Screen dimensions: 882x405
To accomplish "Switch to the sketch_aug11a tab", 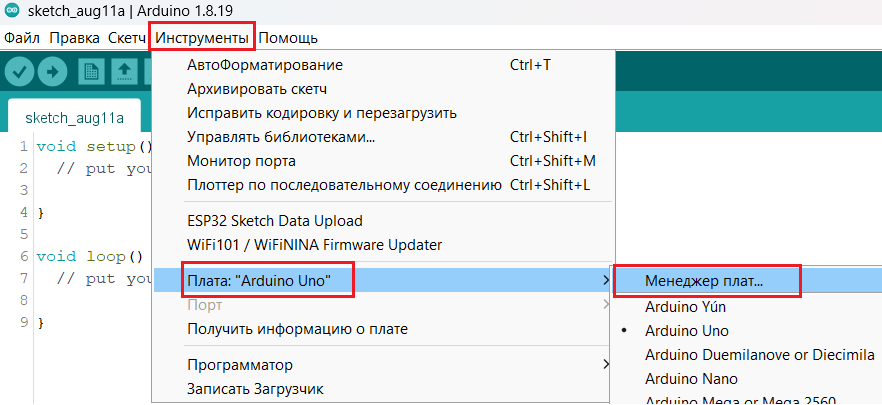I will pyautogui.click(x=74, y=118).
